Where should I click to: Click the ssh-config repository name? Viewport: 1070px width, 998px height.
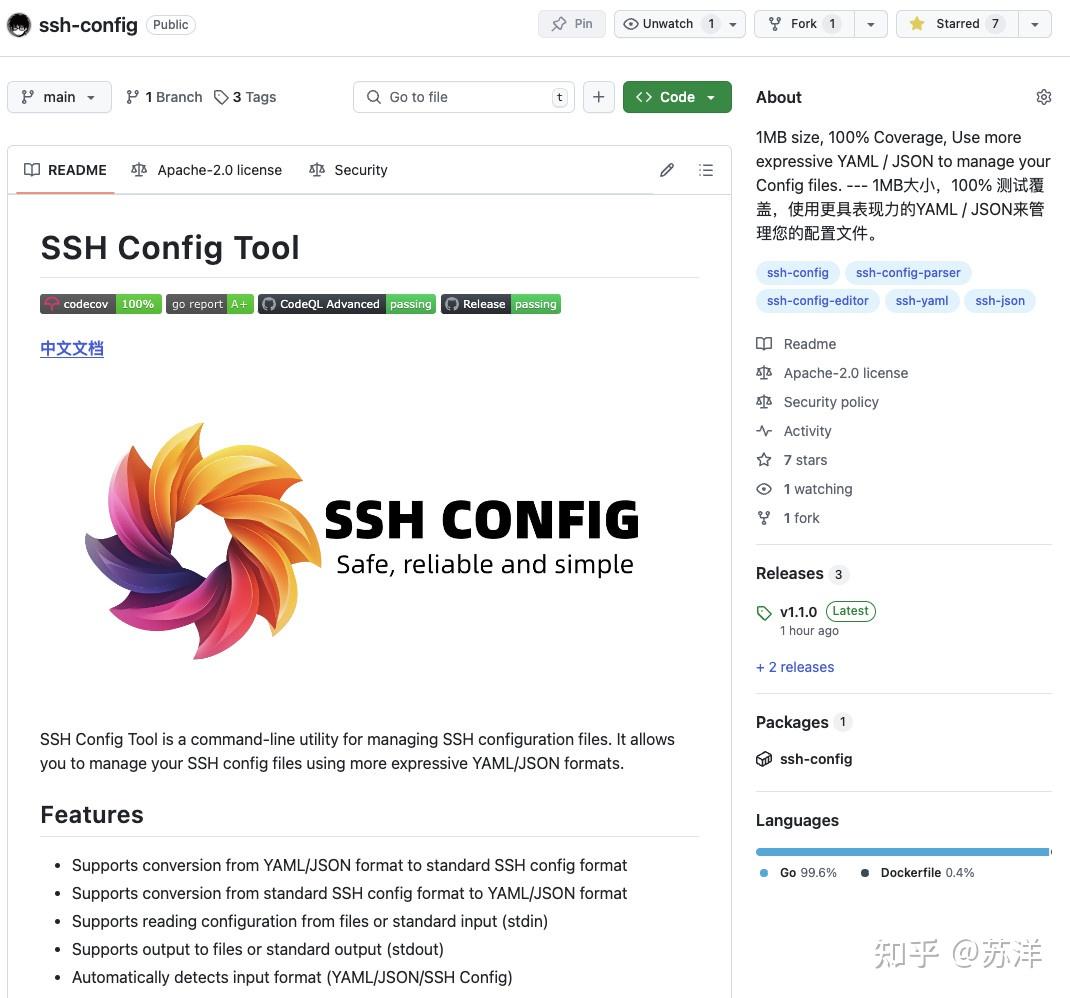pyautogui.click(x=88, y=25)
